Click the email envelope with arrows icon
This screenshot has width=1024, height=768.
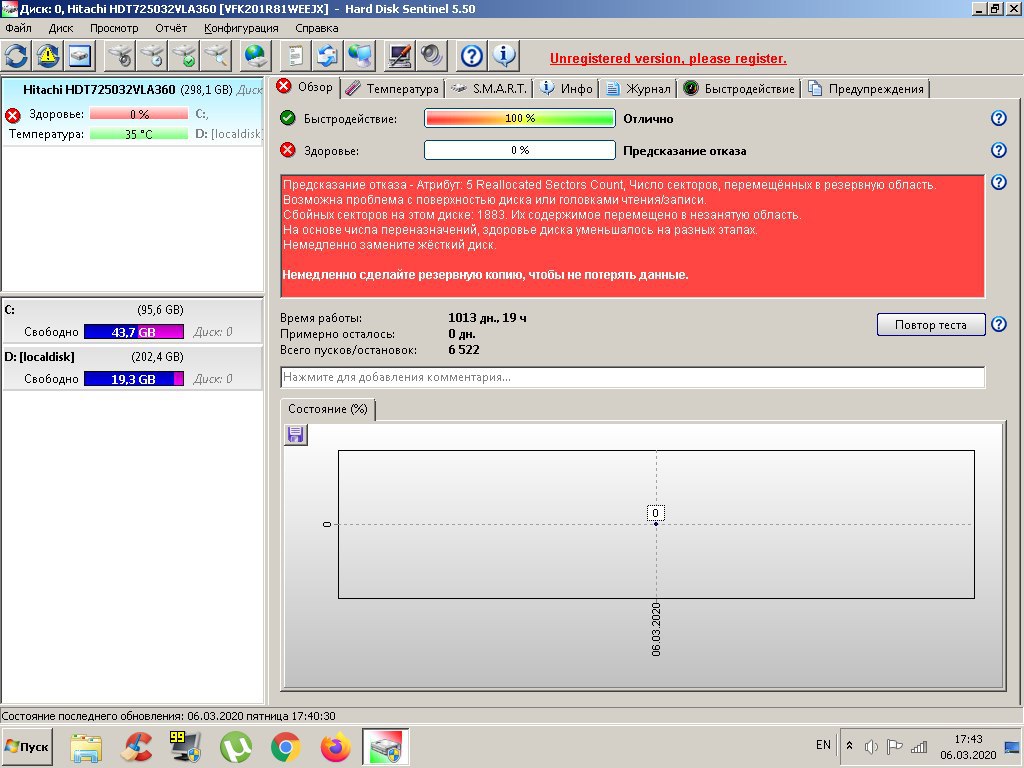pyautogui.click(x=327, y=56)
